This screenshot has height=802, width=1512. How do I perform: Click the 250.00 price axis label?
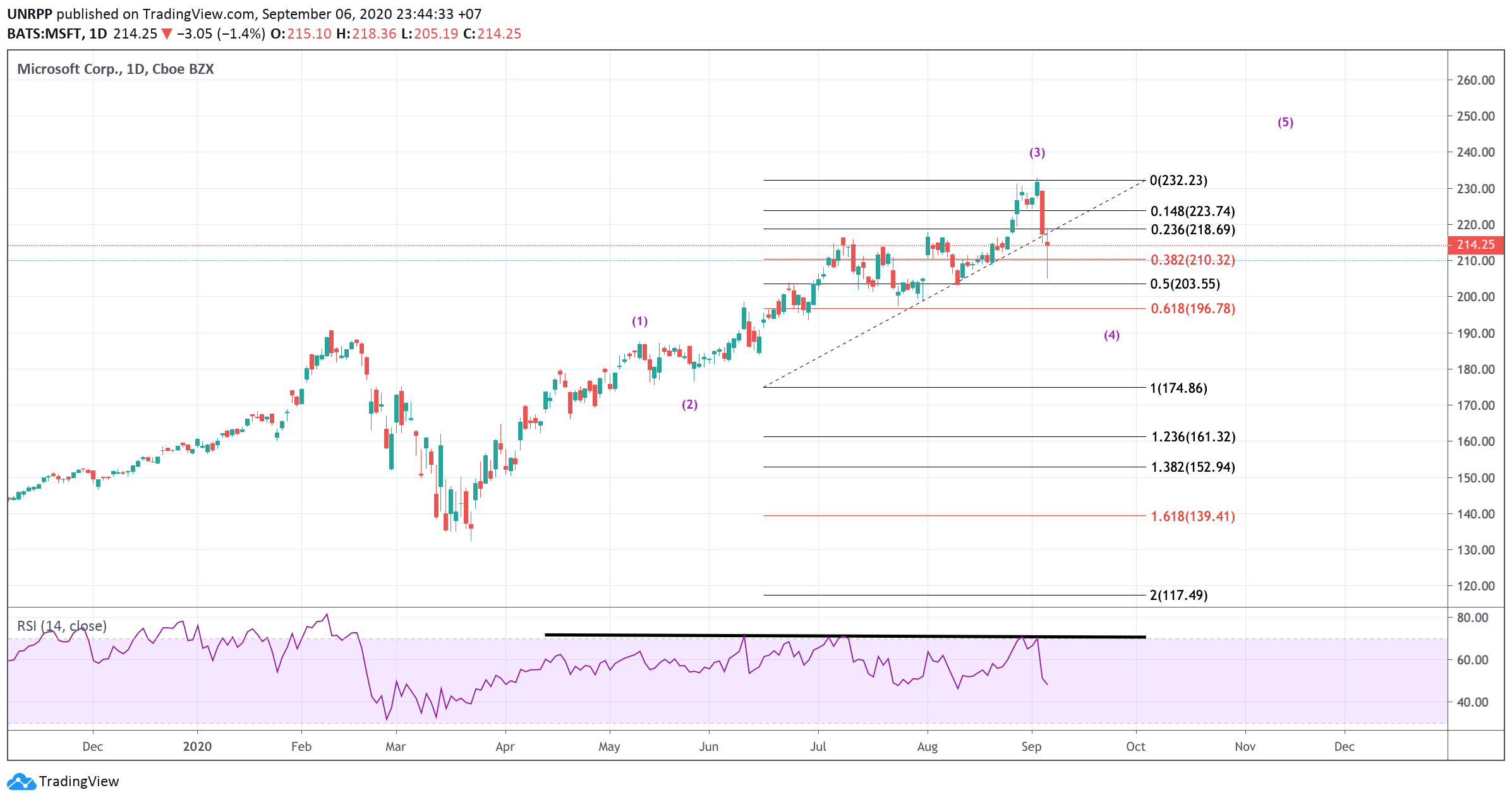click(1476, 116)
